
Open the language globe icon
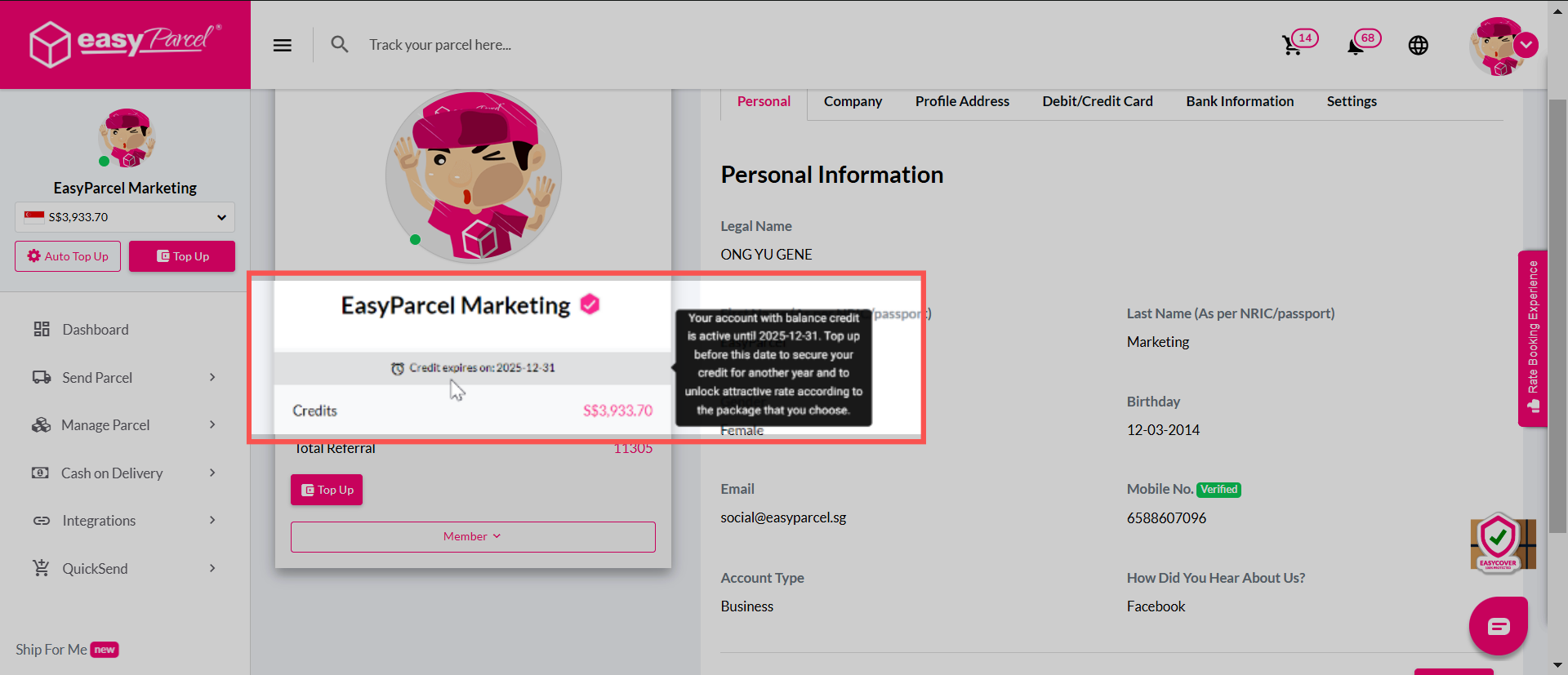tap(1419, 45)
